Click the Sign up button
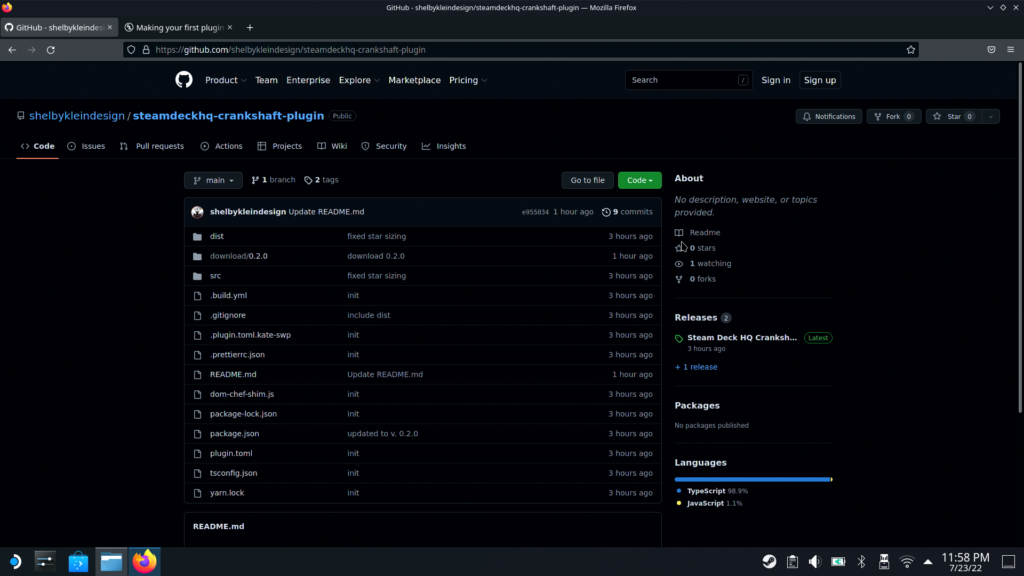Screen dimensions: 1024x576 pos(820,80)
